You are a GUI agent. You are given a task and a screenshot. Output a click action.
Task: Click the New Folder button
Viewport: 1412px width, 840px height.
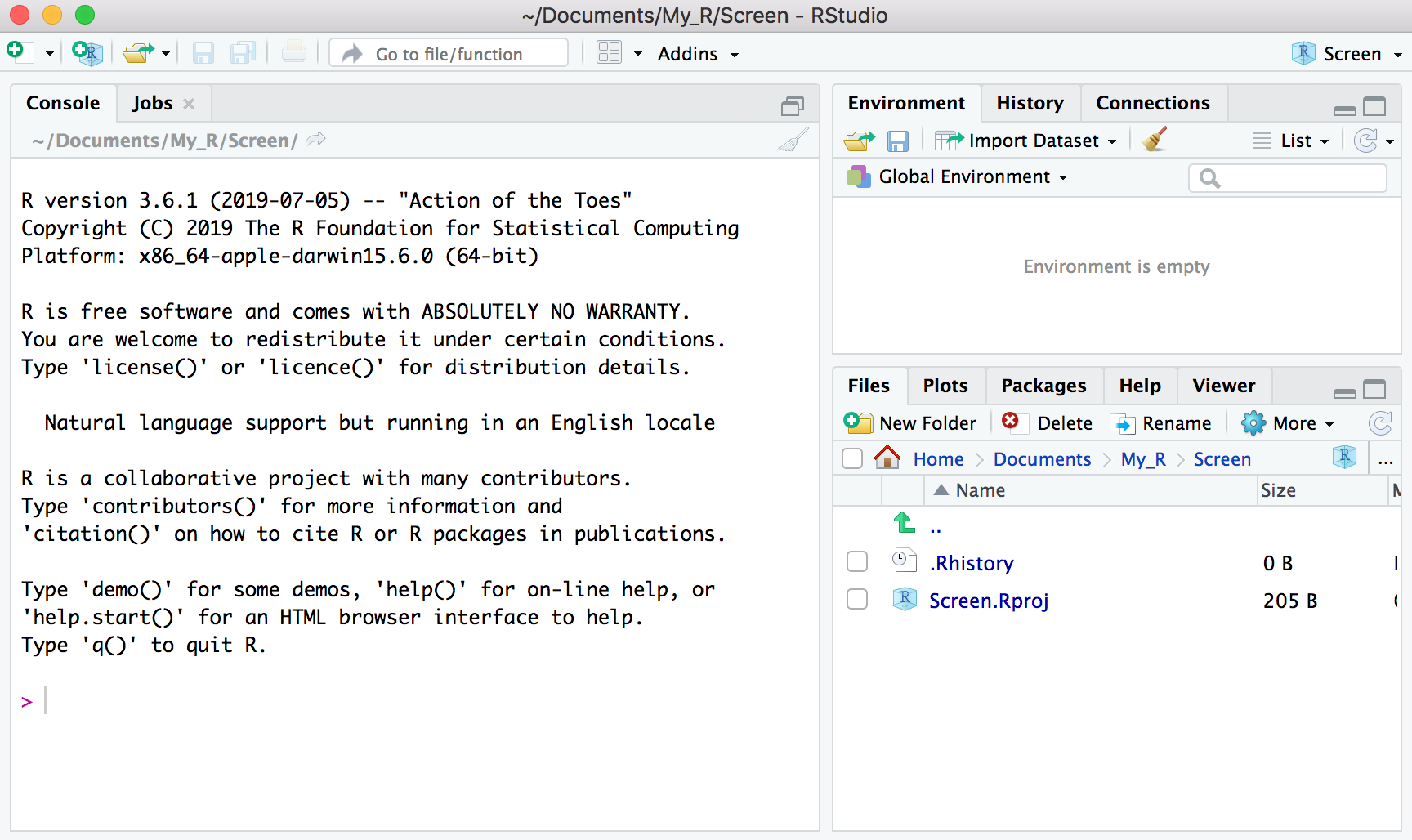[x=911, y=423]
